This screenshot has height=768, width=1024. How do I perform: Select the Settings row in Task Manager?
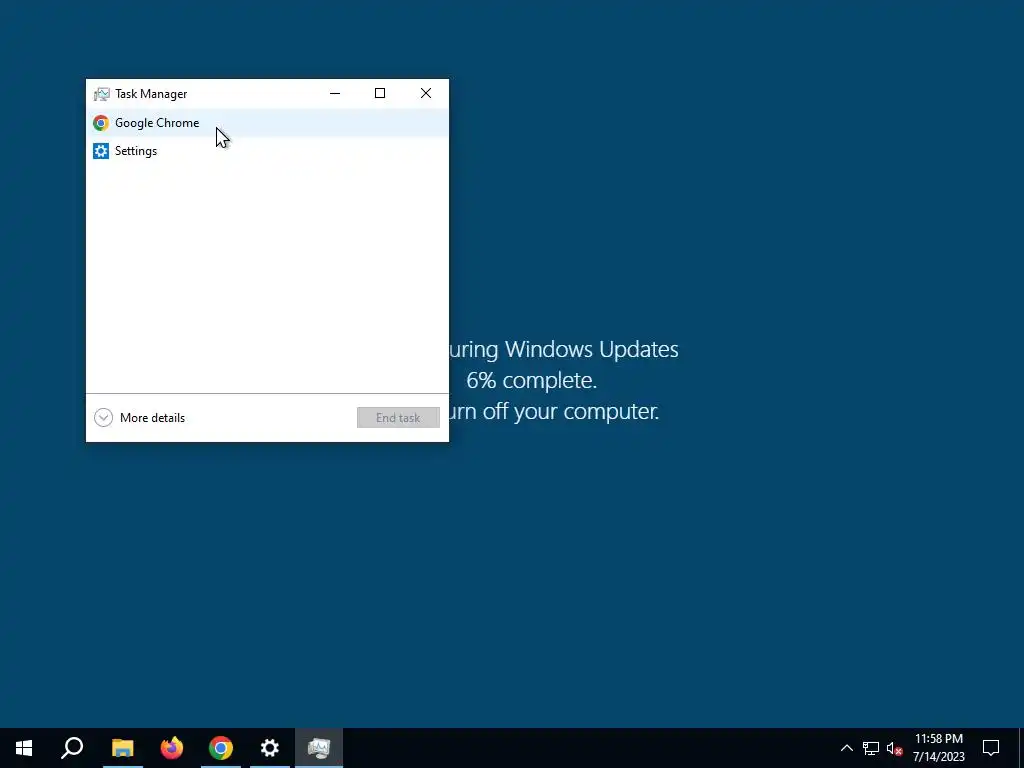tap(267, 151)
